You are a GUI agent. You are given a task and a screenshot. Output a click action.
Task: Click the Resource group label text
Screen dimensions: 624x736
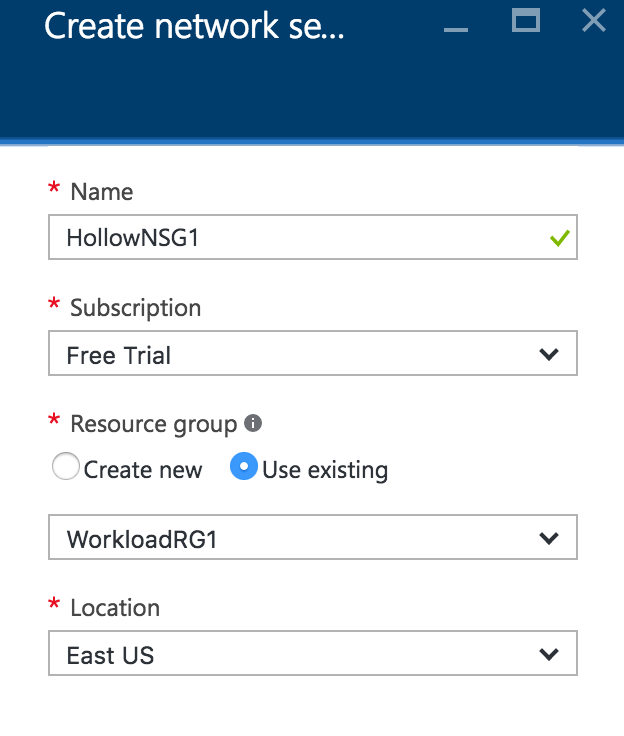[x=153, y=424]
